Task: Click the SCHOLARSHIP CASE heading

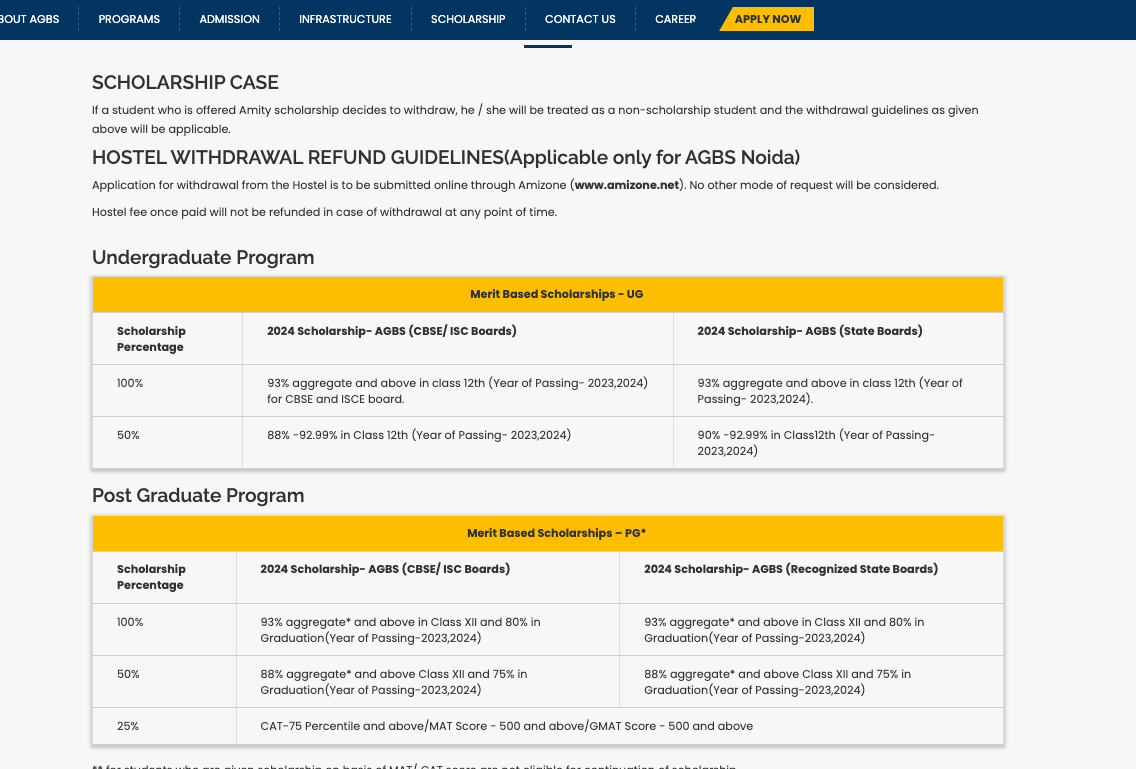Action: pos(185,83)
